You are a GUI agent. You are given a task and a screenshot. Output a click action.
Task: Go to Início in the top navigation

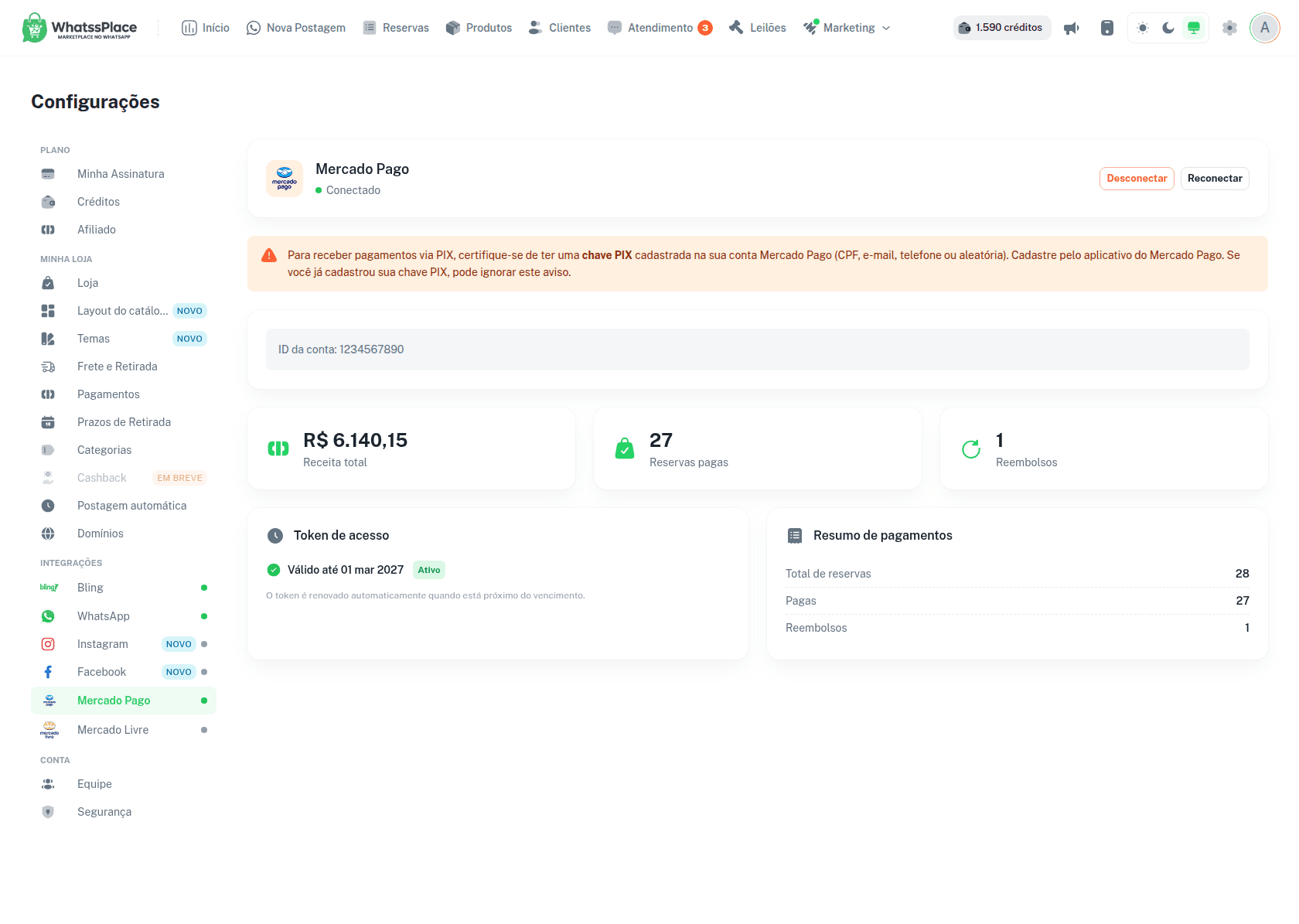[206, 28]
